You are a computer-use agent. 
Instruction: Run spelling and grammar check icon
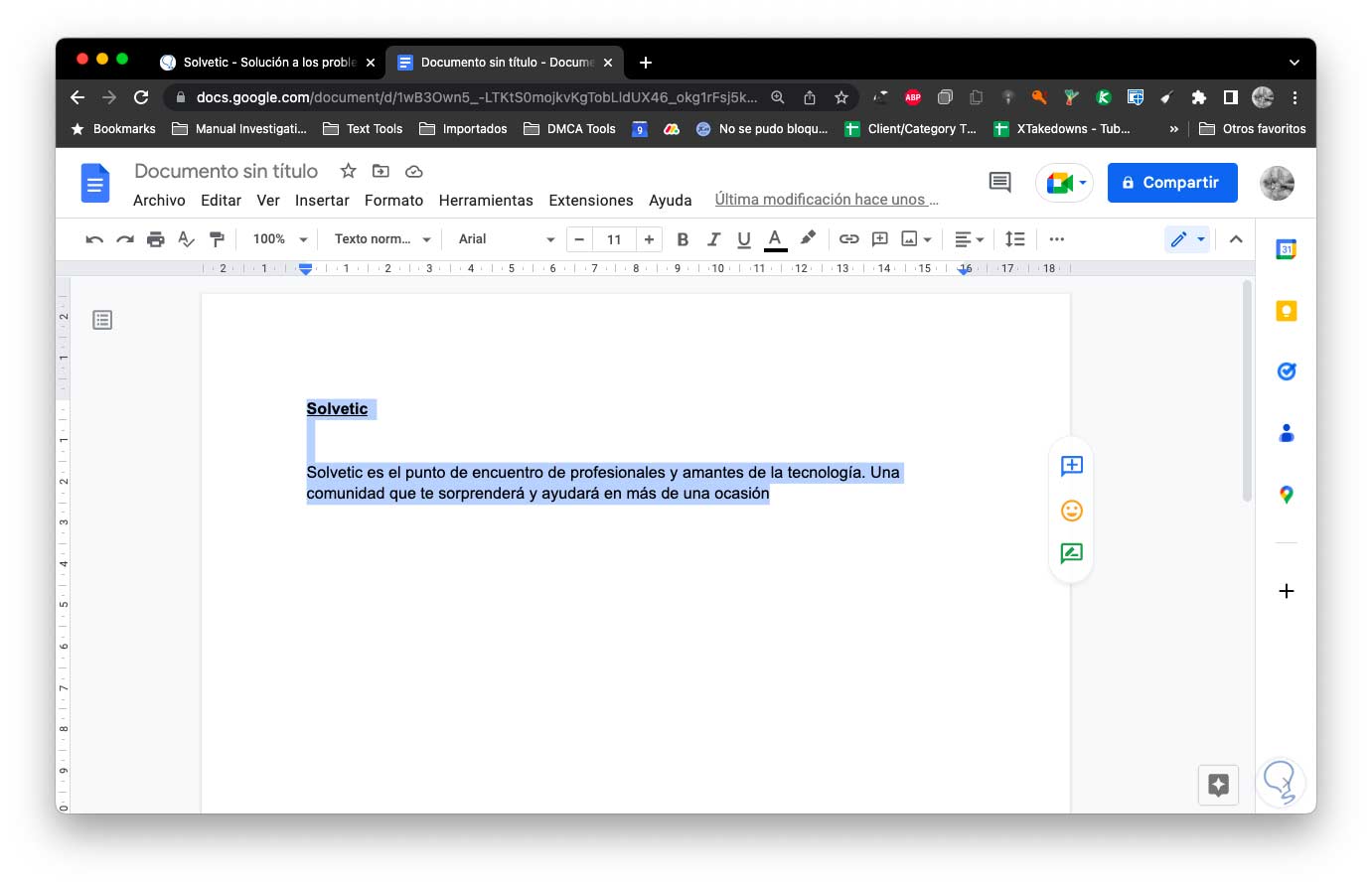pyautogui.click(x=186, y=239)
